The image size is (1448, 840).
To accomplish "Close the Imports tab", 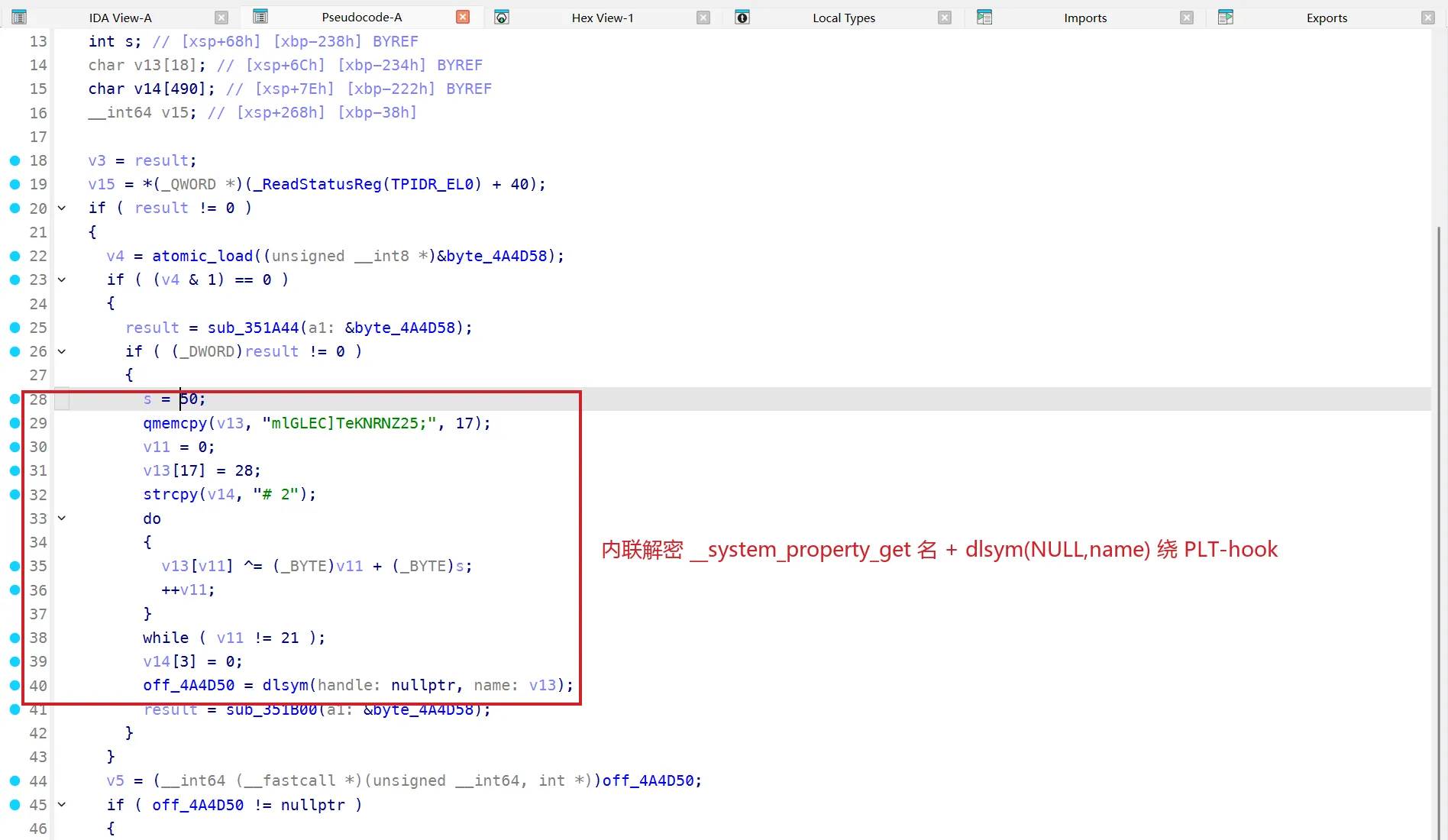I will click(x=1187, y=18).
